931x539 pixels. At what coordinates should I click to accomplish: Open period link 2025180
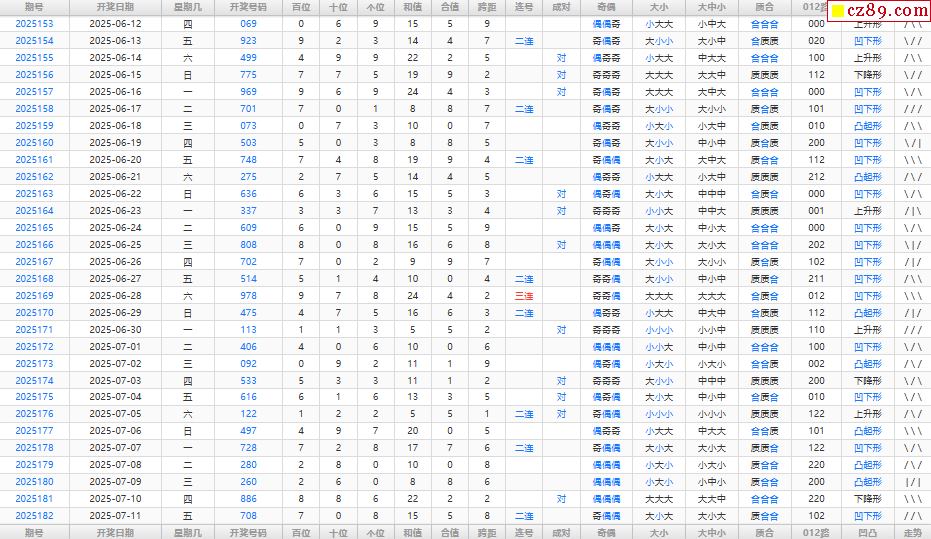[34, 482]
